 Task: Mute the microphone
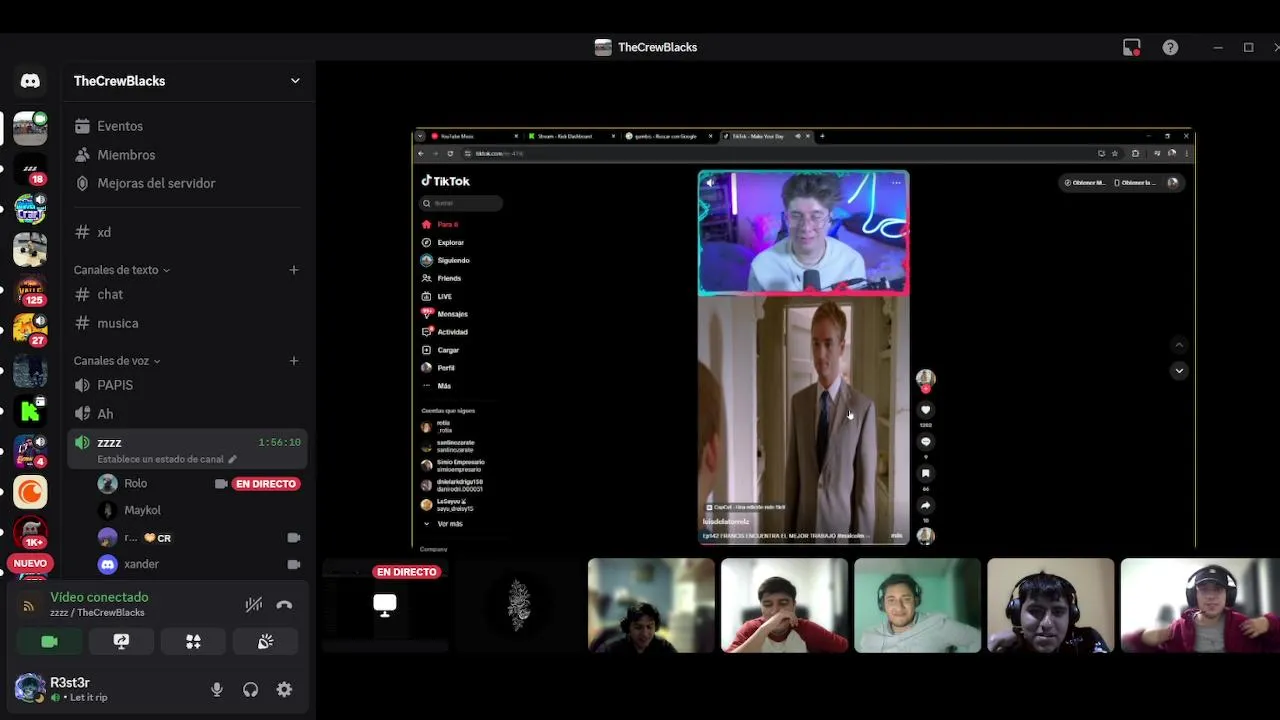[217, 689]
